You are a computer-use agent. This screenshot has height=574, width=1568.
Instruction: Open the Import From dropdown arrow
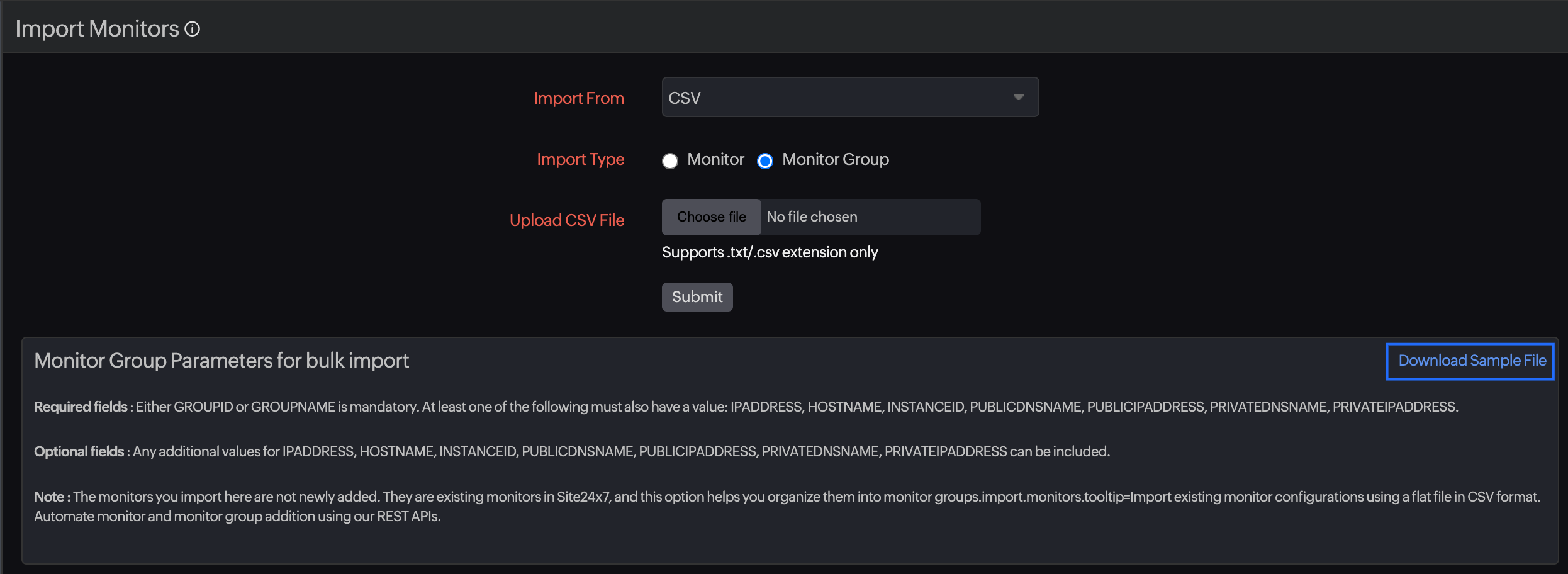click(1018, 98)
